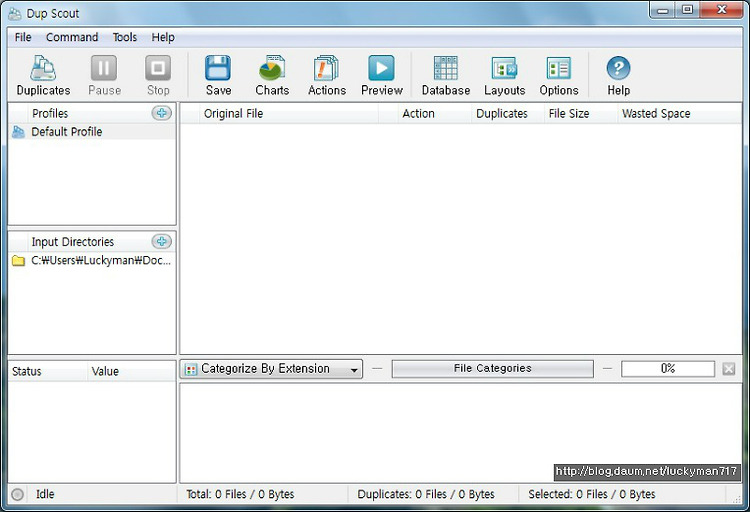Click the Value column header

132,371
